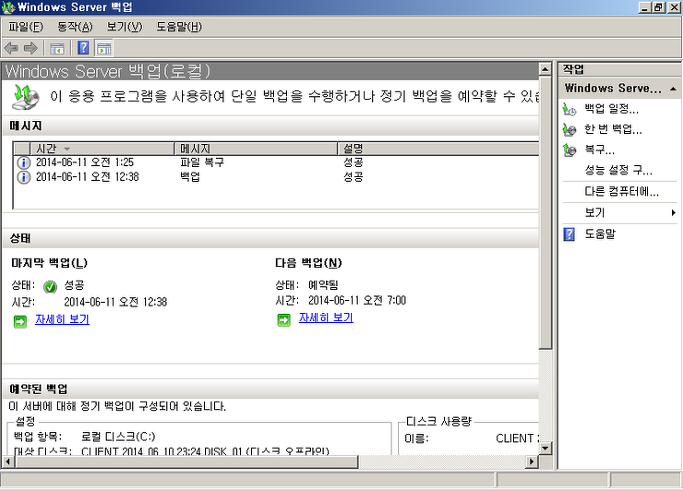Viewport: 683px width, 491px height.
Task: Click the Help (도움말) icon in actions pane
Action: pyautogui.click(x=569, y=234)
